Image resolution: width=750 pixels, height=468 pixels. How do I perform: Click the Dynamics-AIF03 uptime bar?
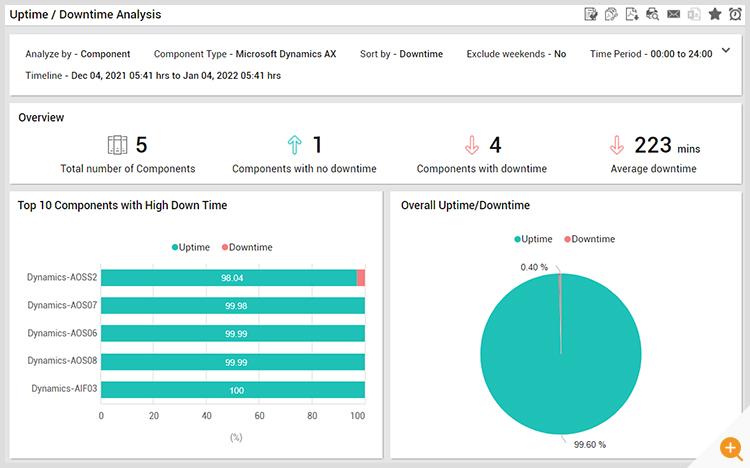pyautogui.click(x=233, y=390)
